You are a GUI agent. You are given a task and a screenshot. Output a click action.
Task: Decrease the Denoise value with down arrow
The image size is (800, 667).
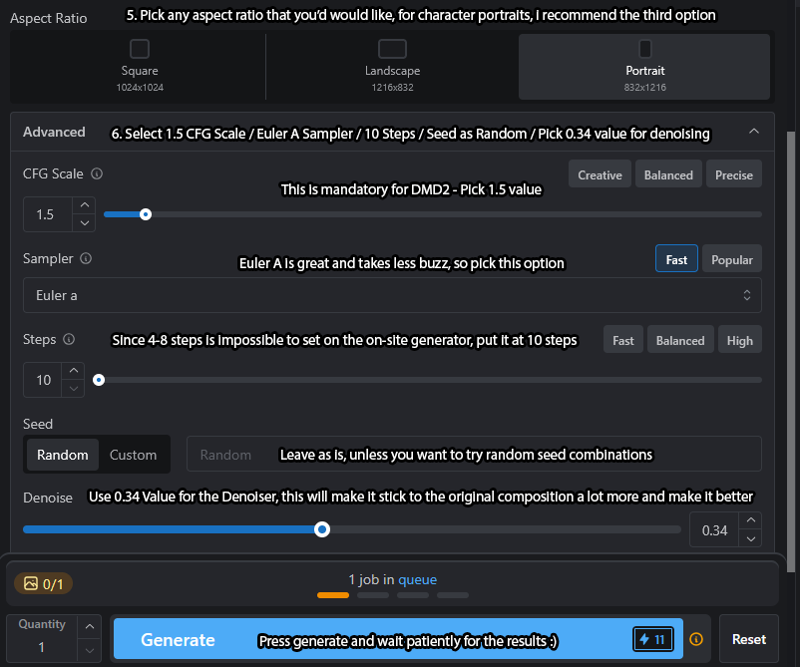[751, 538]
